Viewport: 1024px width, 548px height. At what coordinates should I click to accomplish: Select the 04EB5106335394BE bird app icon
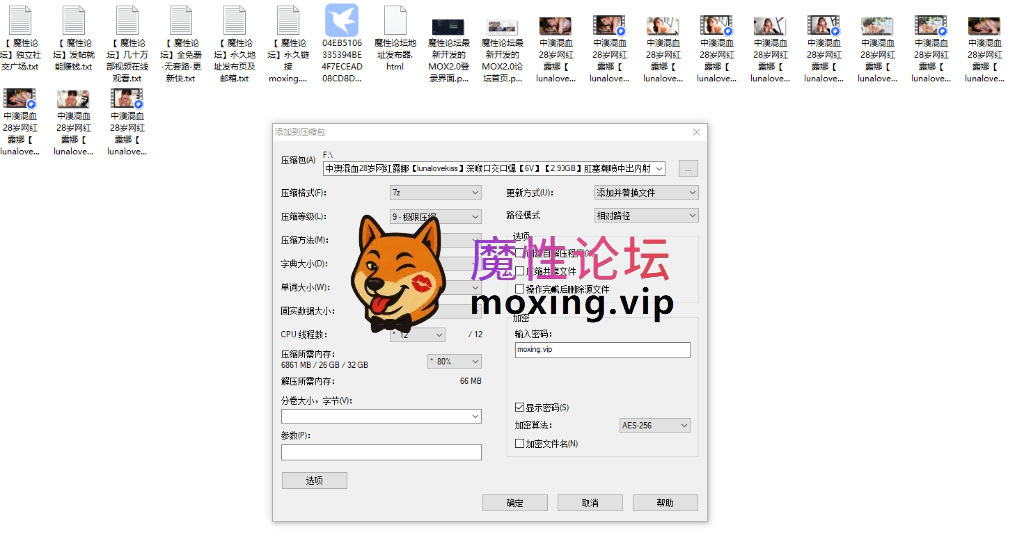tap(342, 20)
